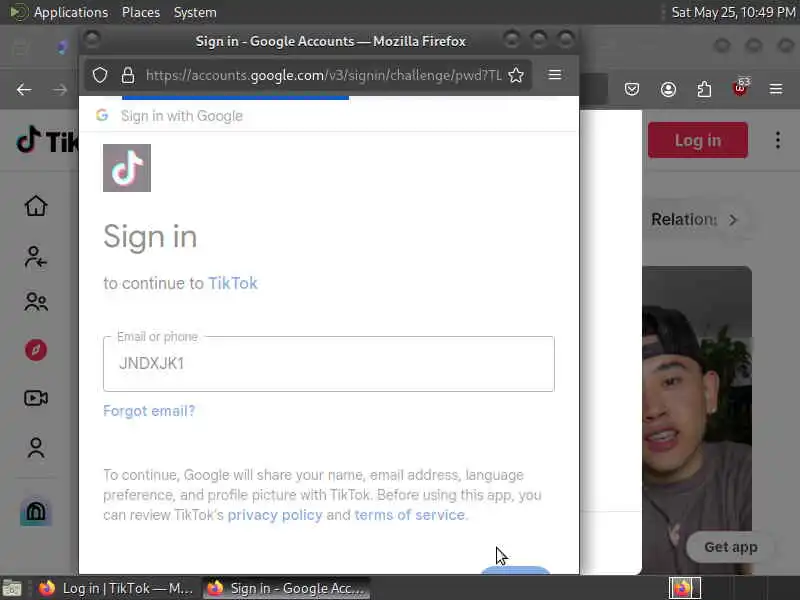
Task: Open the LIVE video icon in TikTok sidebar
Action: [36, 398]
